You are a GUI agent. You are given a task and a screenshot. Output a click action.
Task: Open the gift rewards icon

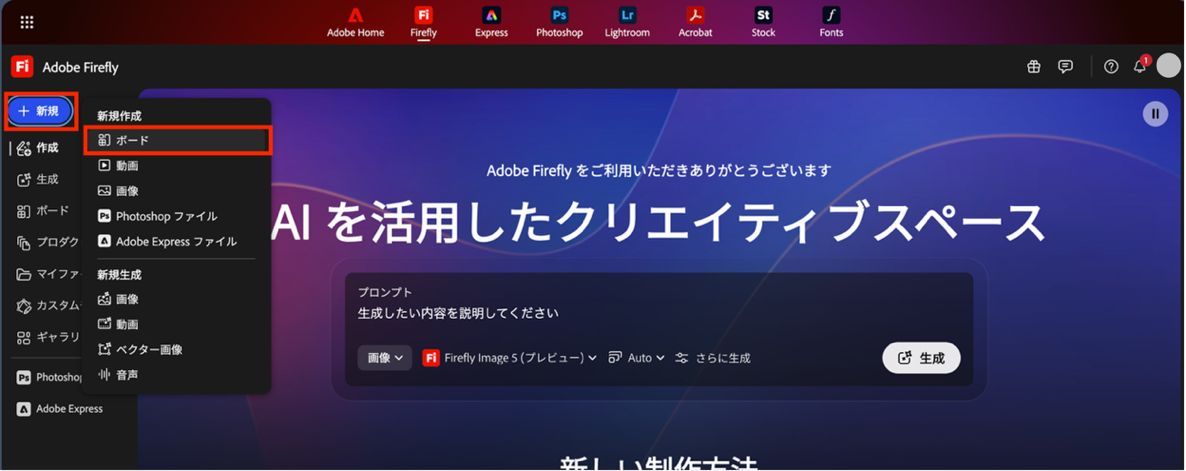[1034, 67]
